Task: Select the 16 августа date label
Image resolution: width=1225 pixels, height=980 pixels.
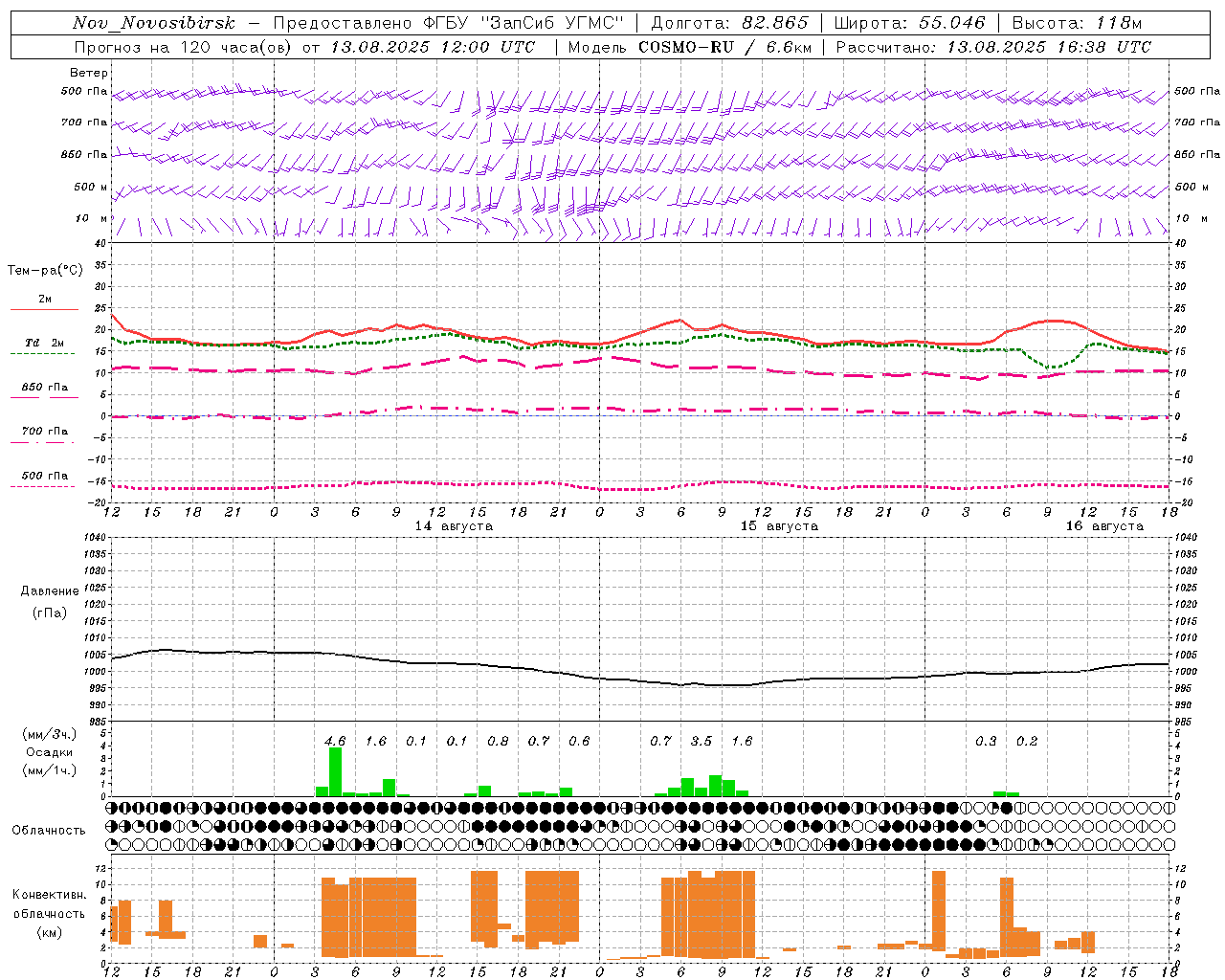Action: point(1104,526)
